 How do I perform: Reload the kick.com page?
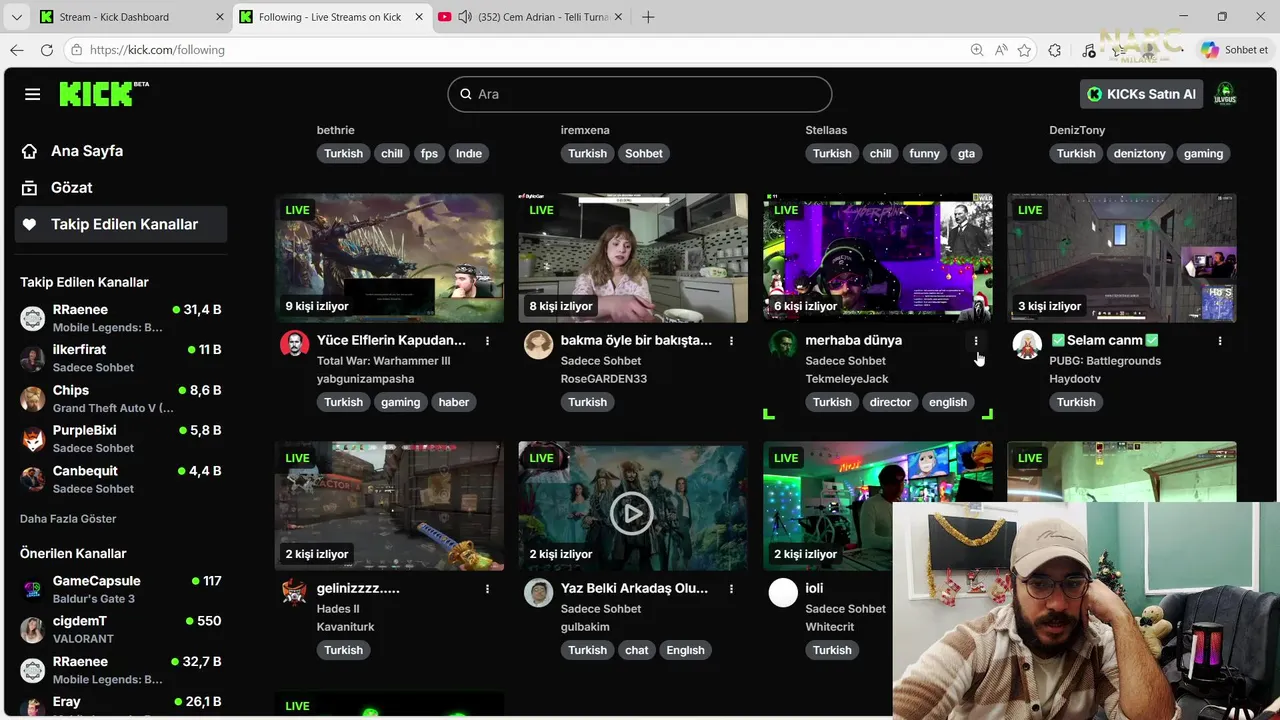click(x=47, y=50)
